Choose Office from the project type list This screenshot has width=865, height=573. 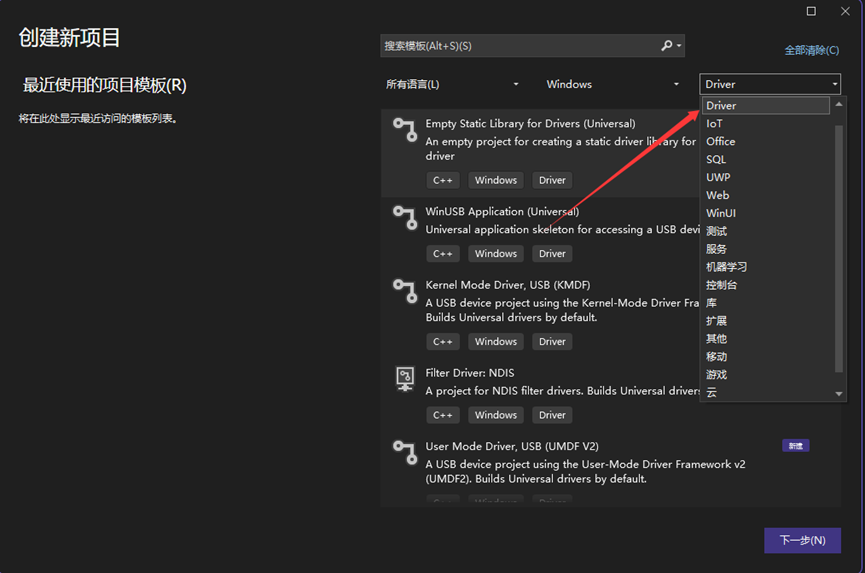coord(767,141)
